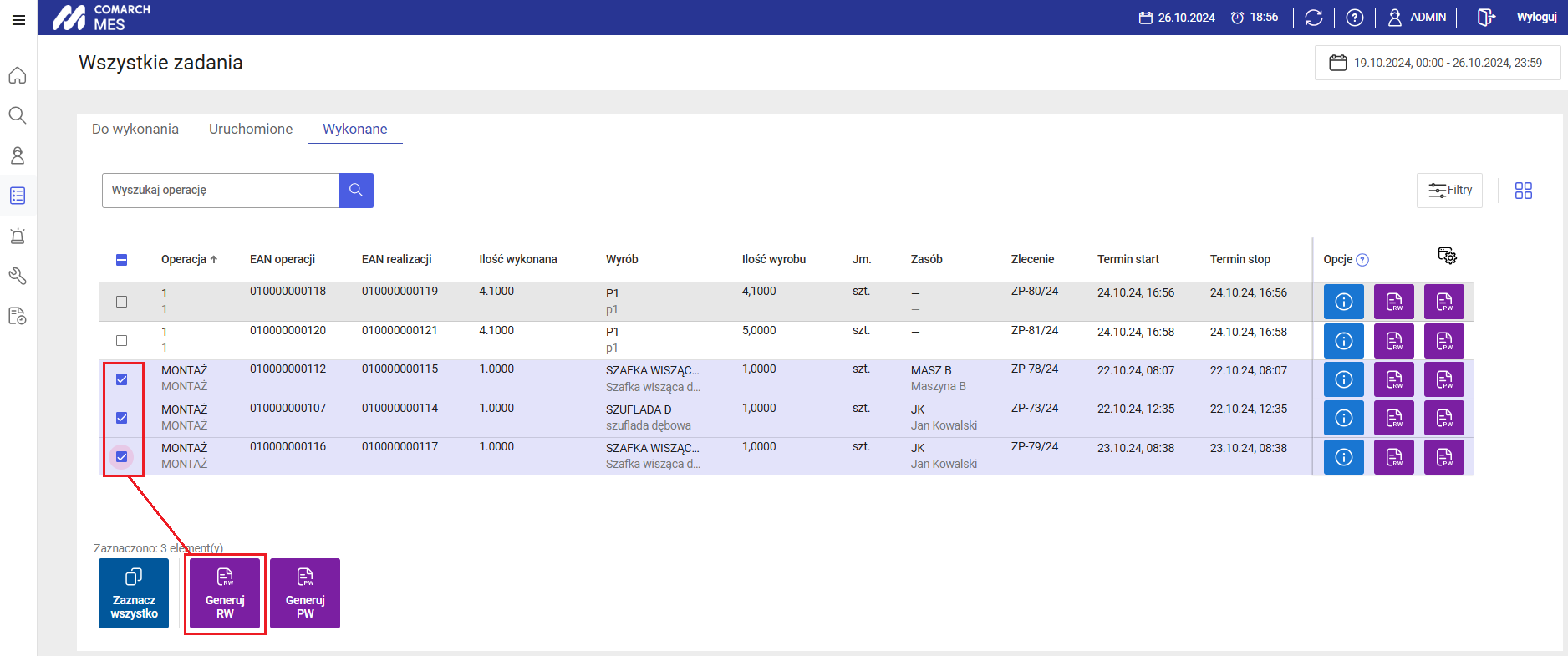Open the hamburger menu
The width and height of the screenshot is (1568, 656).
18,20
